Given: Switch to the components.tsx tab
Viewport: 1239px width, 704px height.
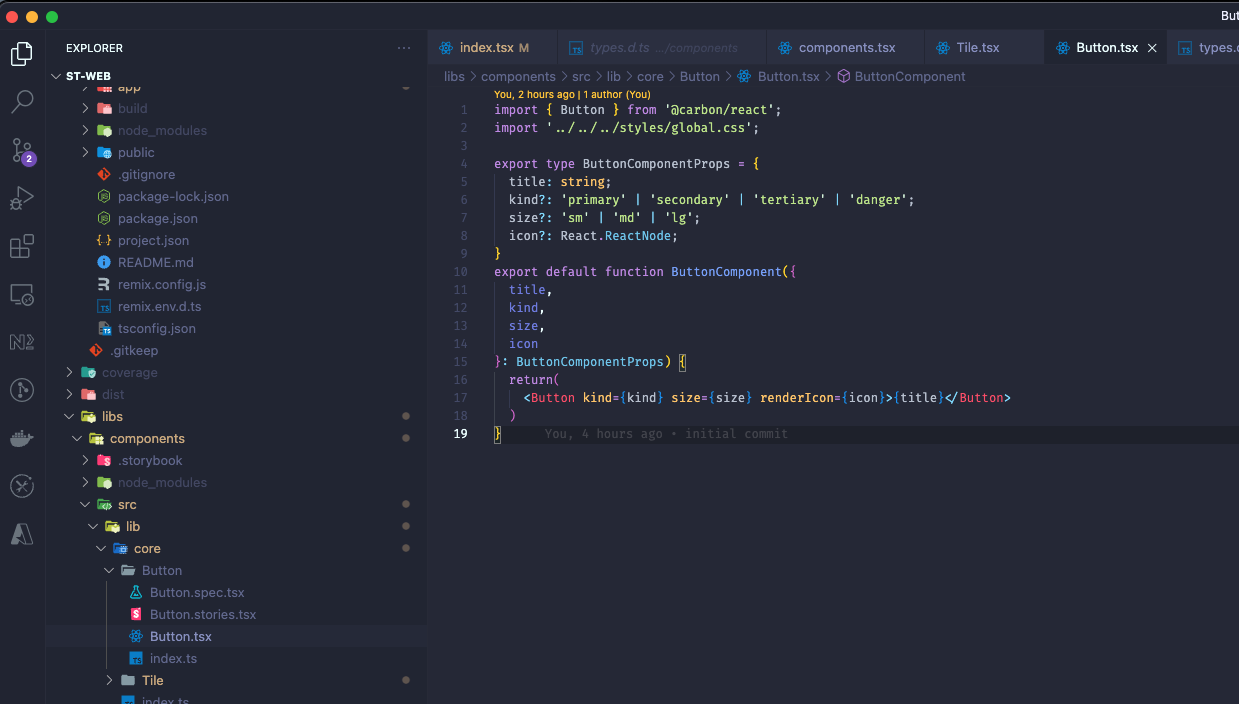Looking at the screenshot, I should [x=845, y=48].
